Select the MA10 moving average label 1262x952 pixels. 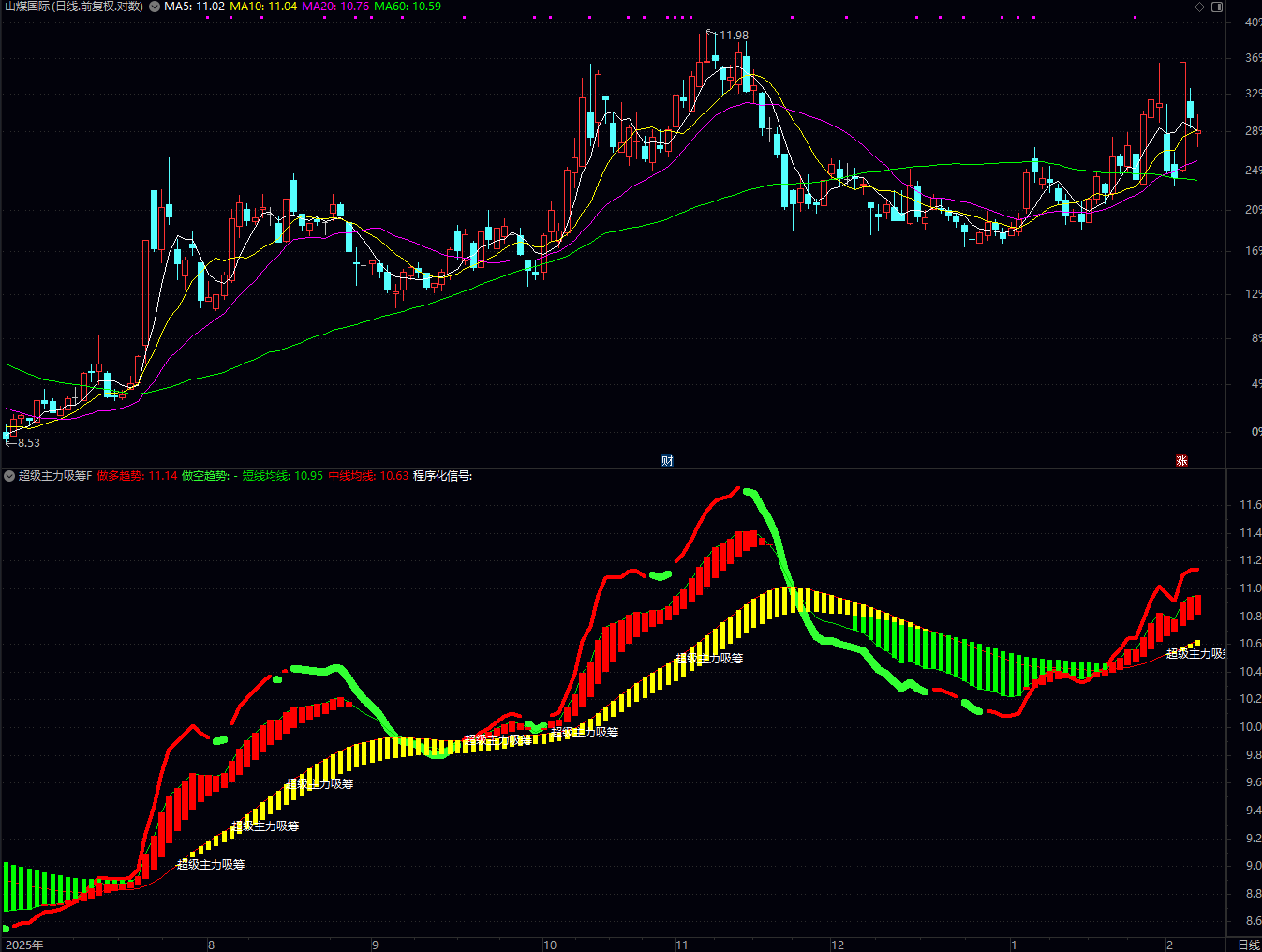pos(263,7)
